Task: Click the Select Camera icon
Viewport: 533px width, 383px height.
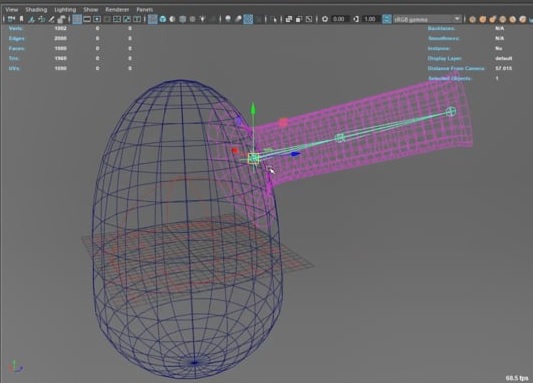Action: pos(11,19)
